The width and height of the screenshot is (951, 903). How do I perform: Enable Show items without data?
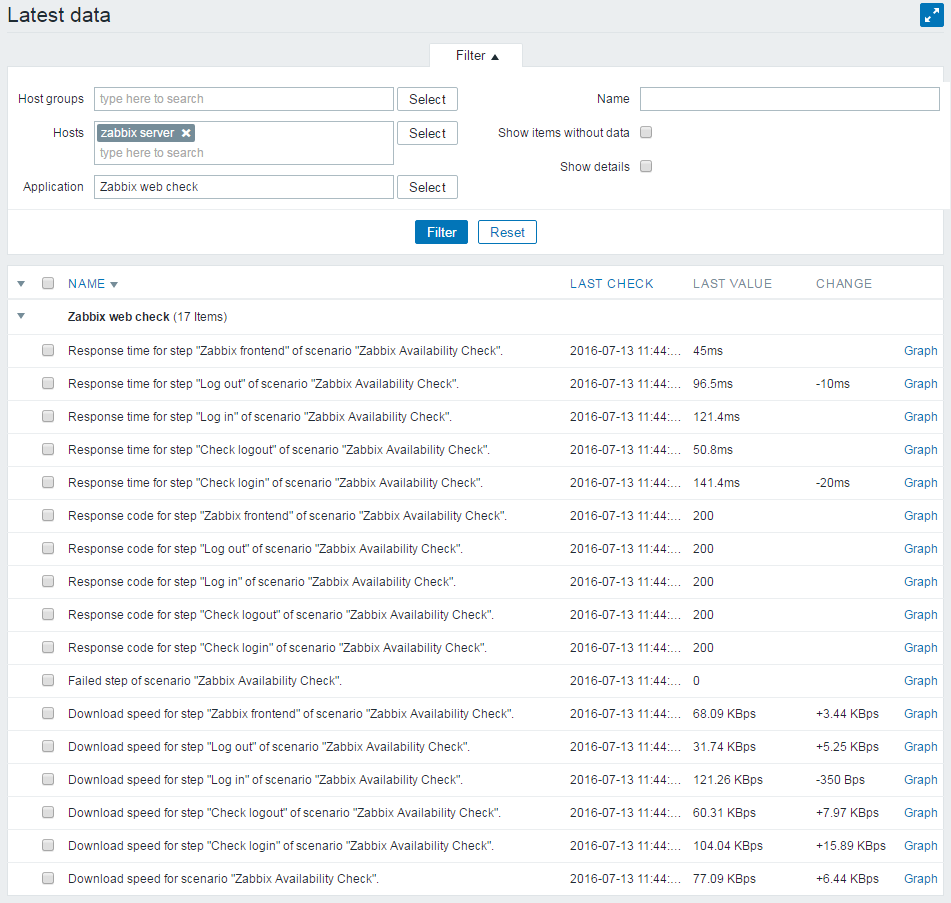[646, 132]
